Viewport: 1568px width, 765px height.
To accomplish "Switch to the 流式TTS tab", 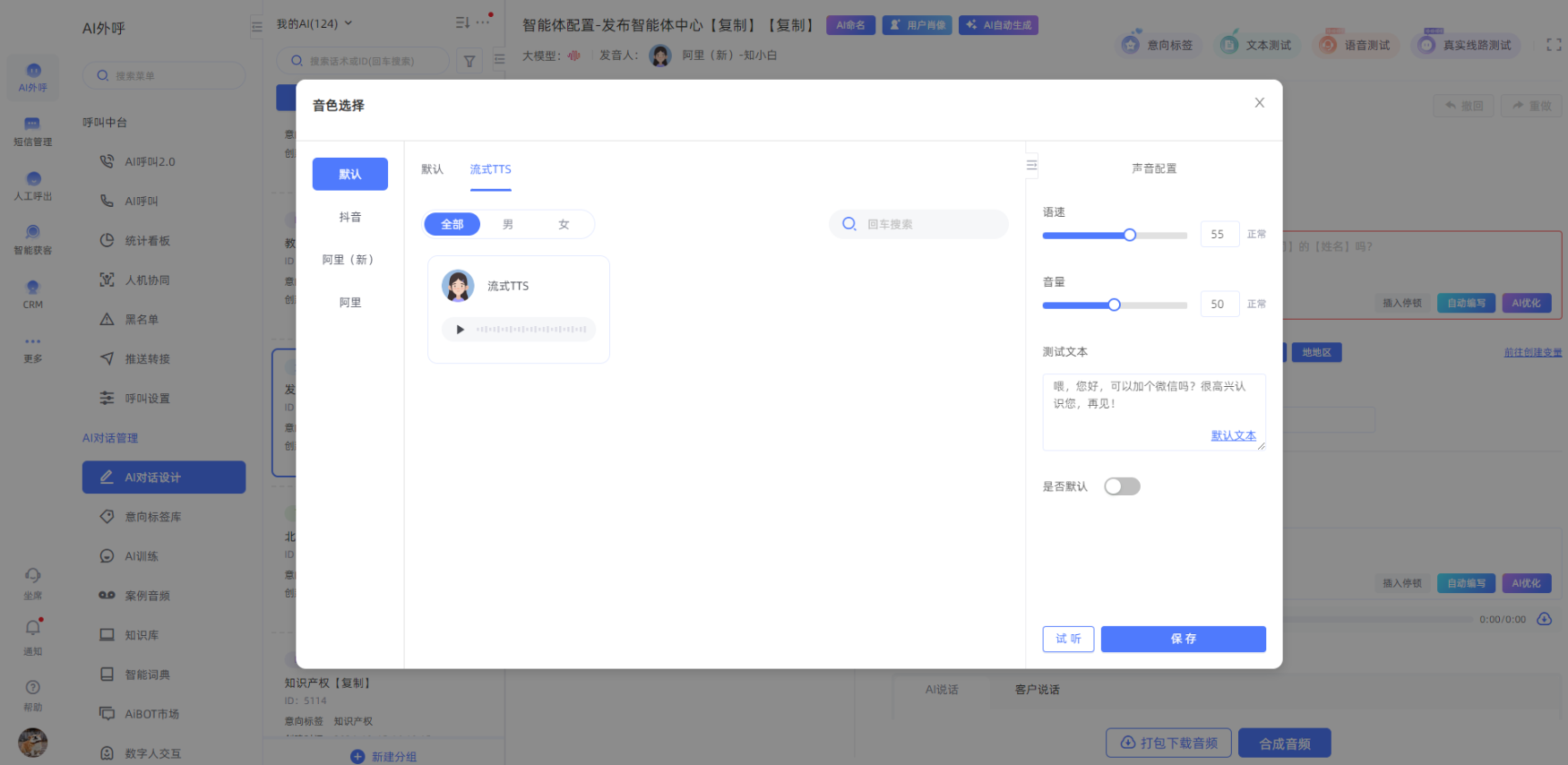I will pyautogui.click(x=490, y=169).
